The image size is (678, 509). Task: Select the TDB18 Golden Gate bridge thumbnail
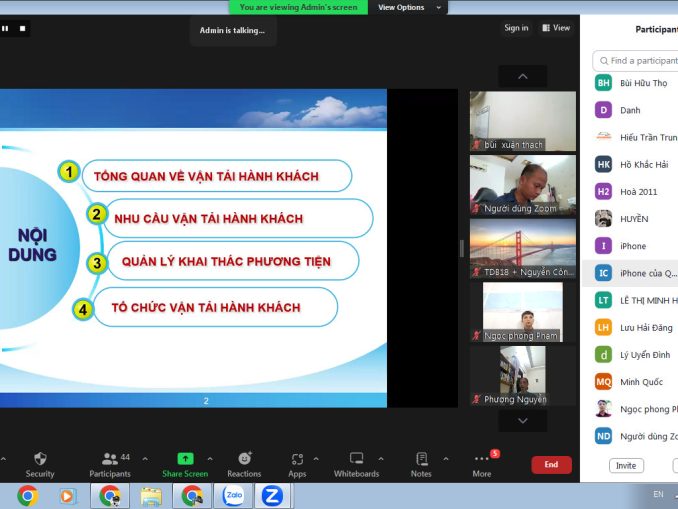click(x=523, y=249)
